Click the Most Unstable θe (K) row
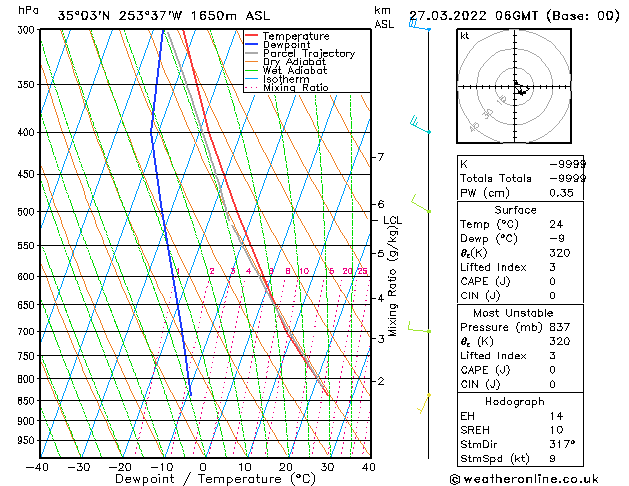The image size is (629, 486). (520, 341)
